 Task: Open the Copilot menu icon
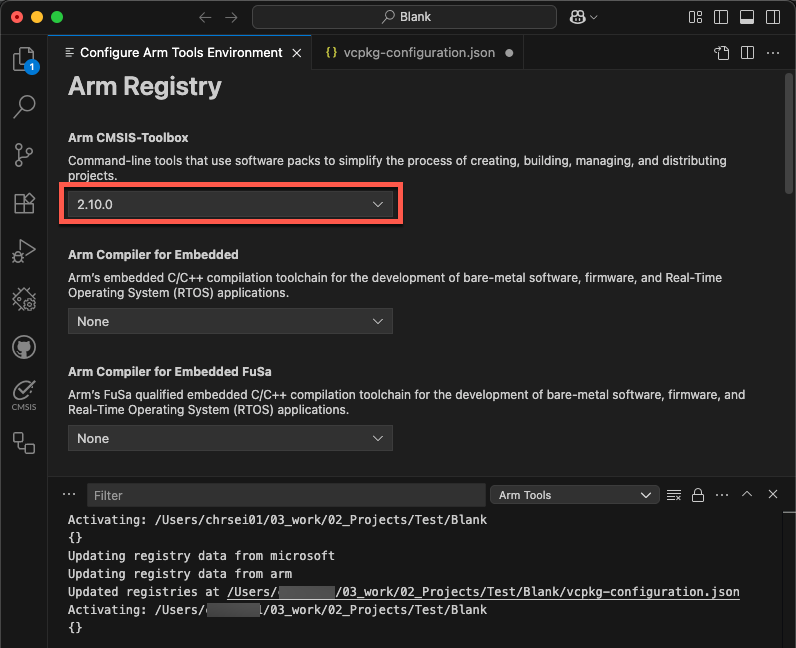pos(583,17)
